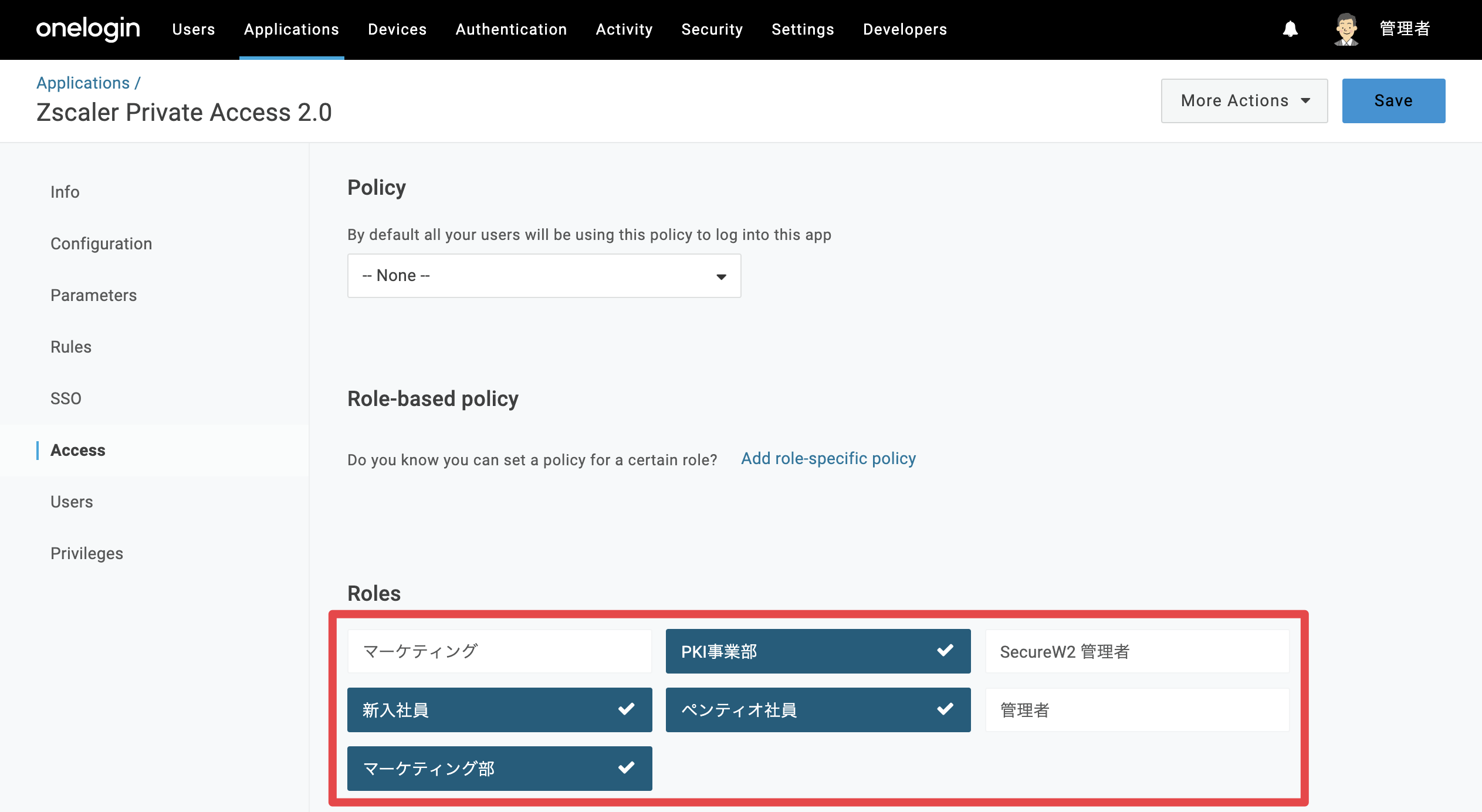Switch to the Parameters tab
This screenshot has height=812, width=1482.
[x=93, y=295]
